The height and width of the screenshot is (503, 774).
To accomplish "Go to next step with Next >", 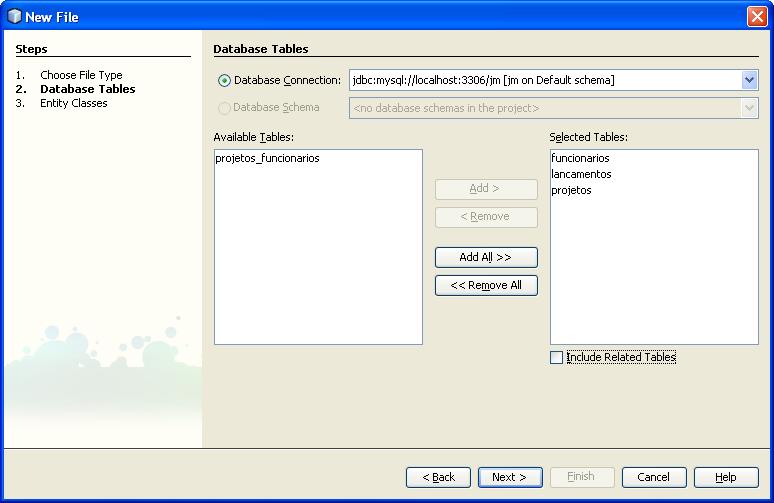I will coord(510,477).
